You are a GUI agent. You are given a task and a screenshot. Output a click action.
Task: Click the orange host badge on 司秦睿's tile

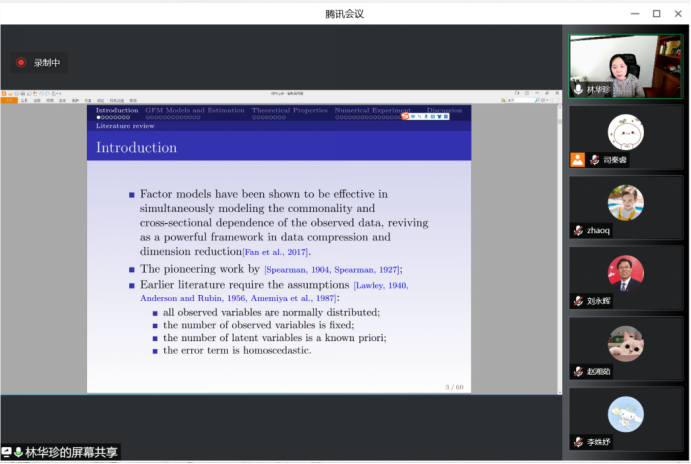[577, 160]
